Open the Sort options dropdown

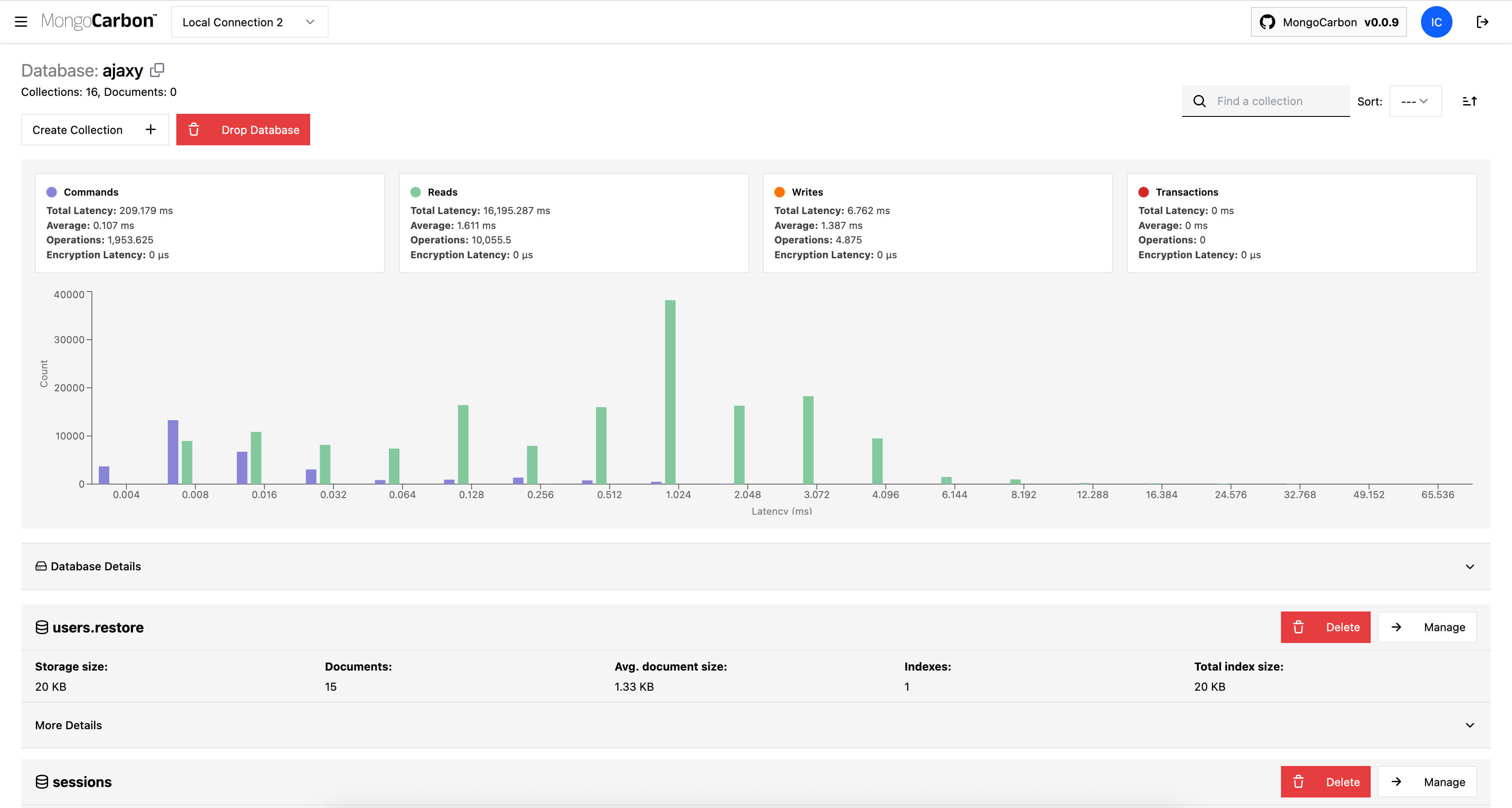coord(1415,100)
